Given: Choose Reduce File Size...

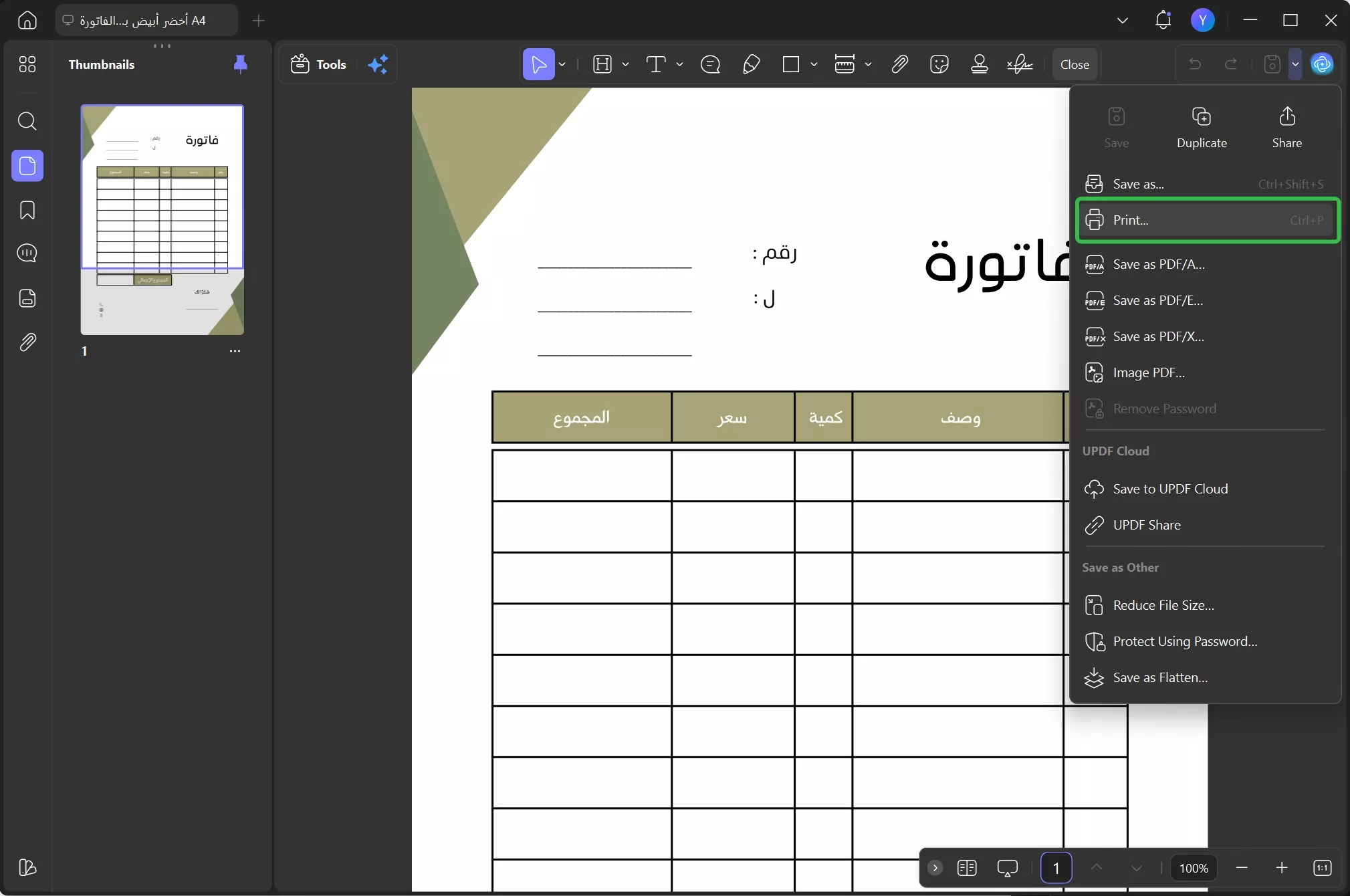Looking at the screenshot, I should click(1205, 605).
